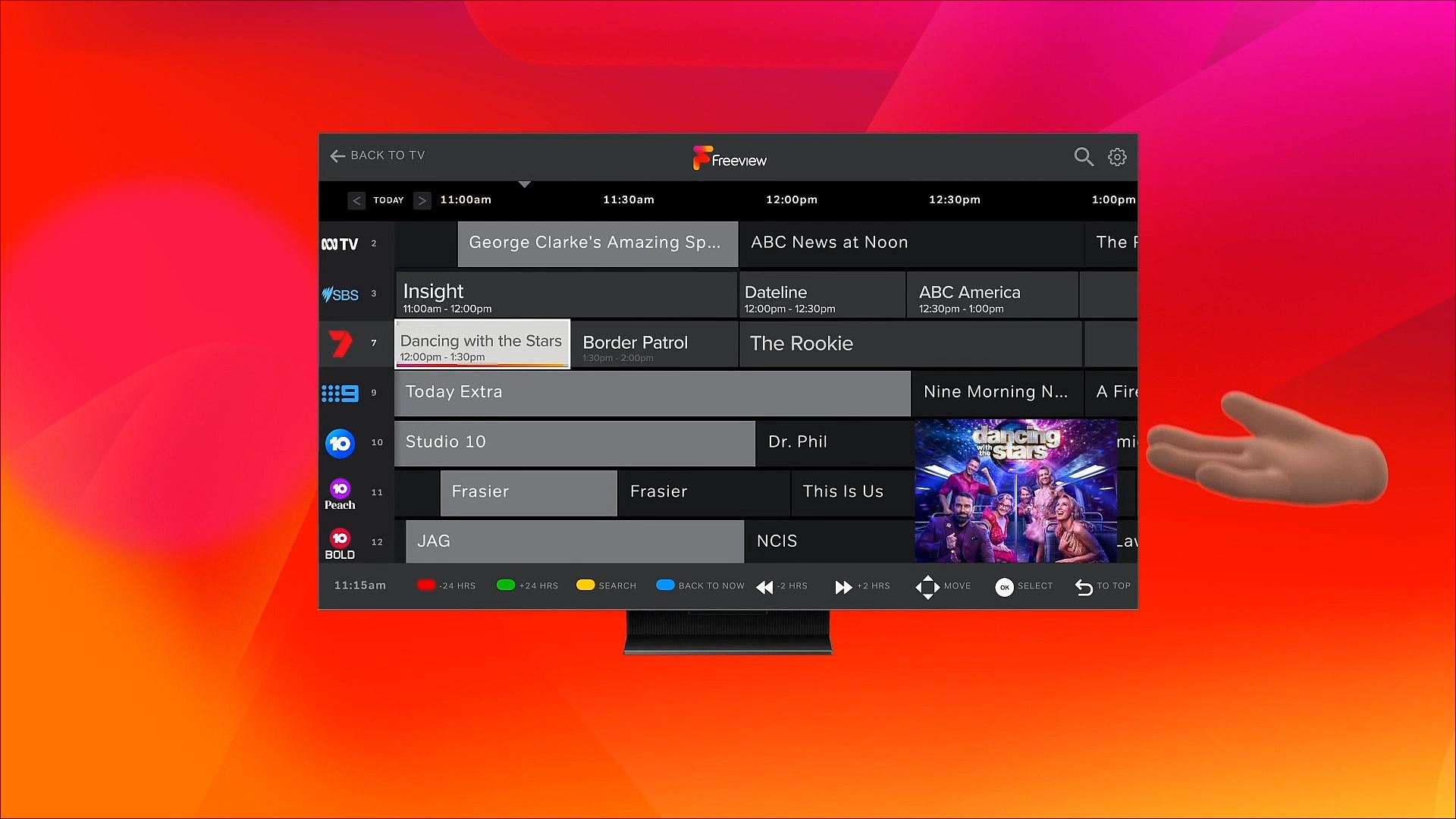
Task: Select the Channel 7 logo
Action: (340, 344)
